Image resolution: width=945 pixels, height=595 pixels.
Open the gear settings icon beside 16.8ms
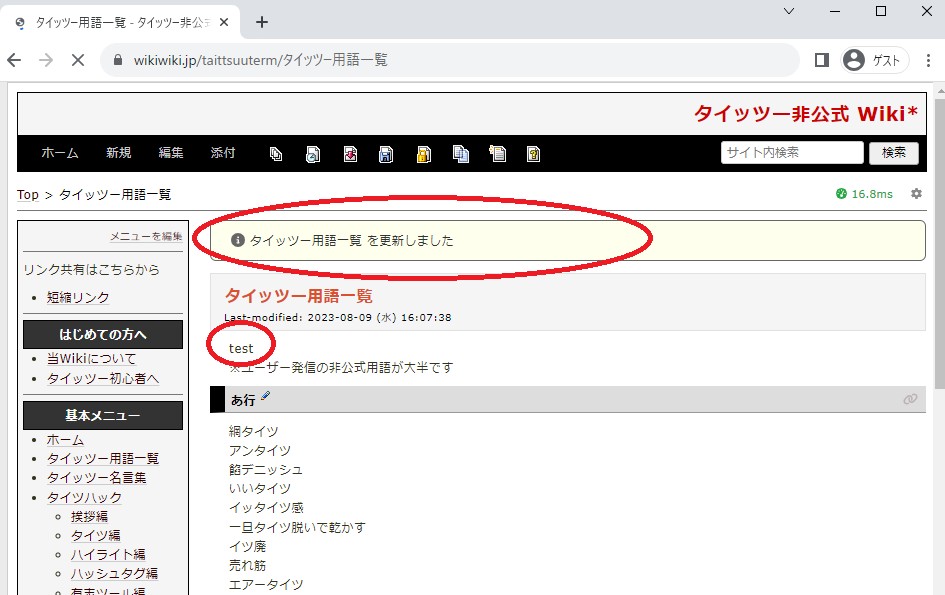916,194
